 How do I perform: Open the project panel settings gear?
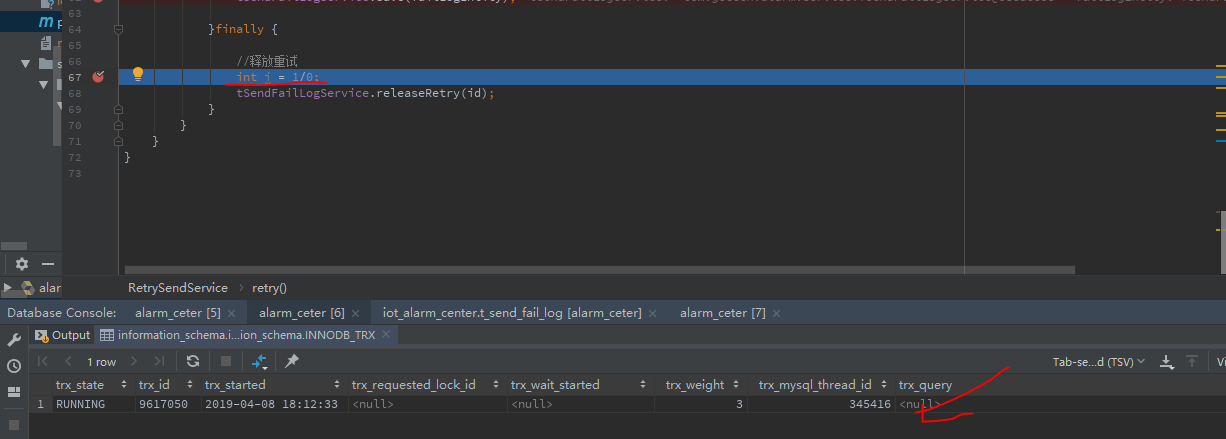click(x=21, y=264)
